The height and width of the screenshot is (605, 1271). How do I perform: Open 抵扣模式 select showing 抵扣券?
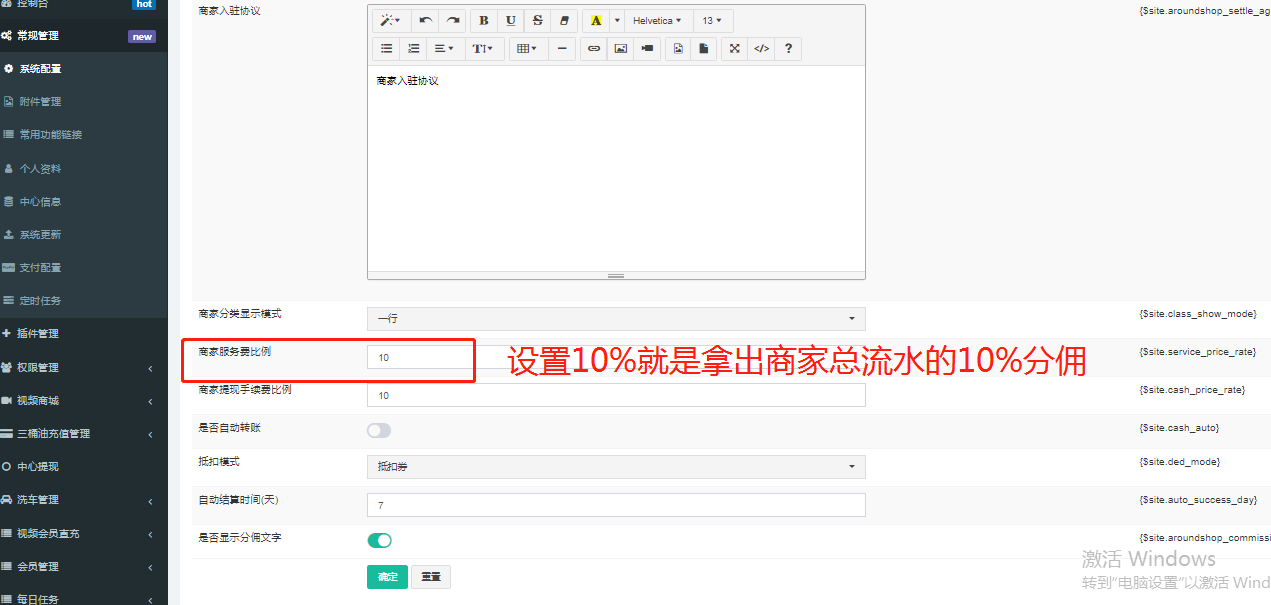pos(616,467)
